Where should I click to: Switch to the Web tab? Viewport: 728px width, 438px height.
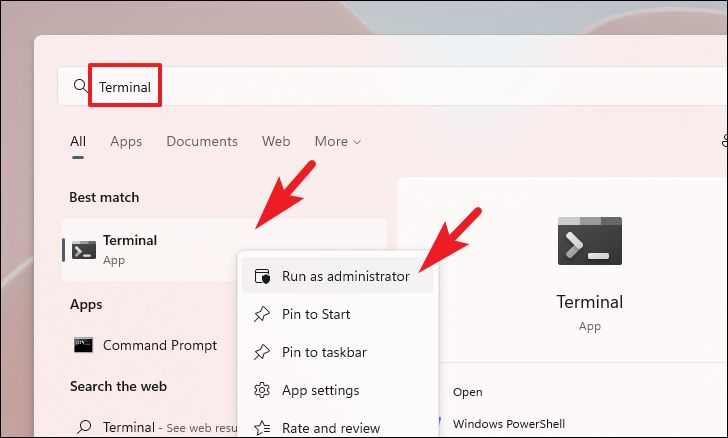(276, 141)
